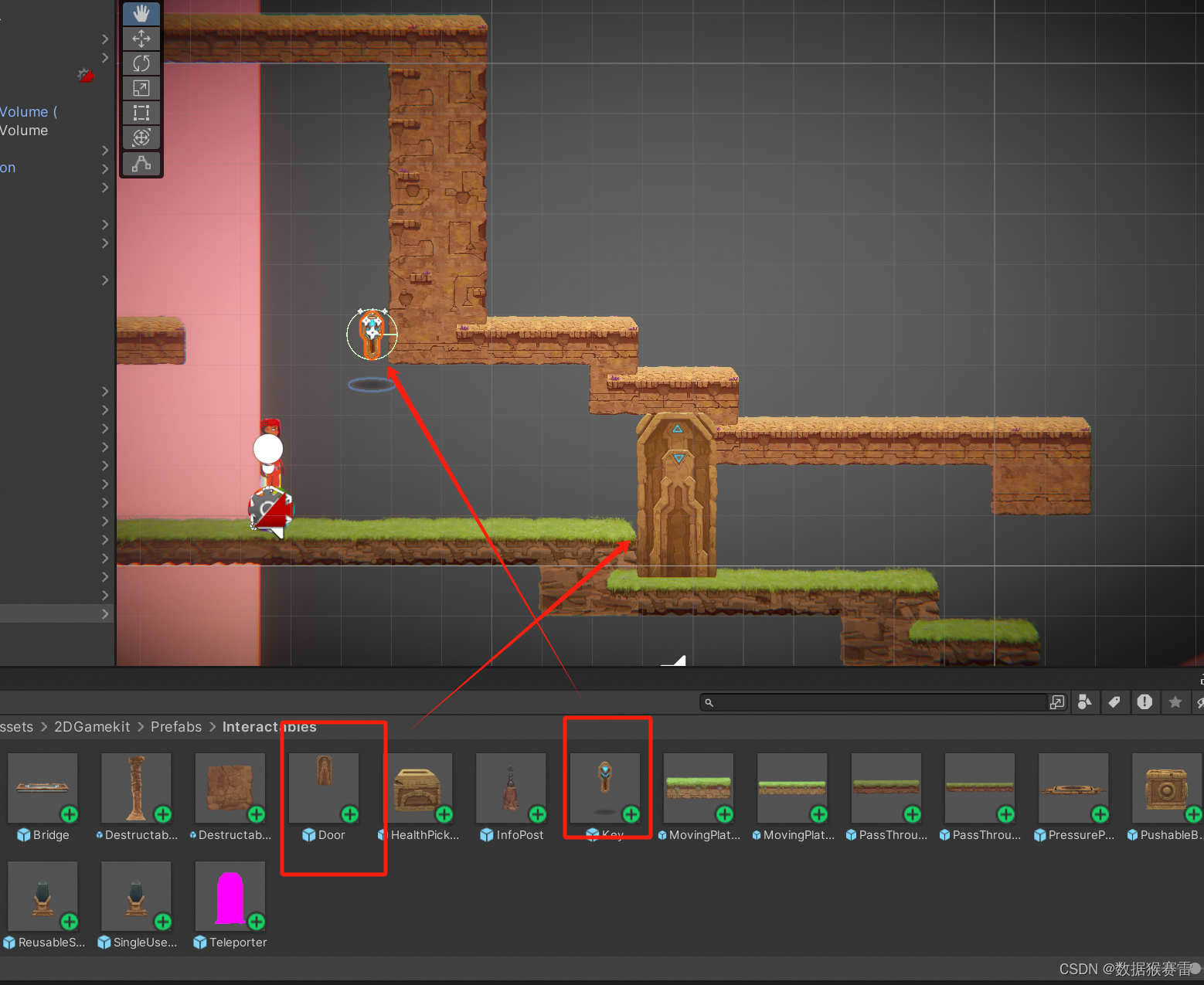The height and width of the screenshot is (985, 1204).
Task: Open search by type filter
Action: [x=1085, y=701]
